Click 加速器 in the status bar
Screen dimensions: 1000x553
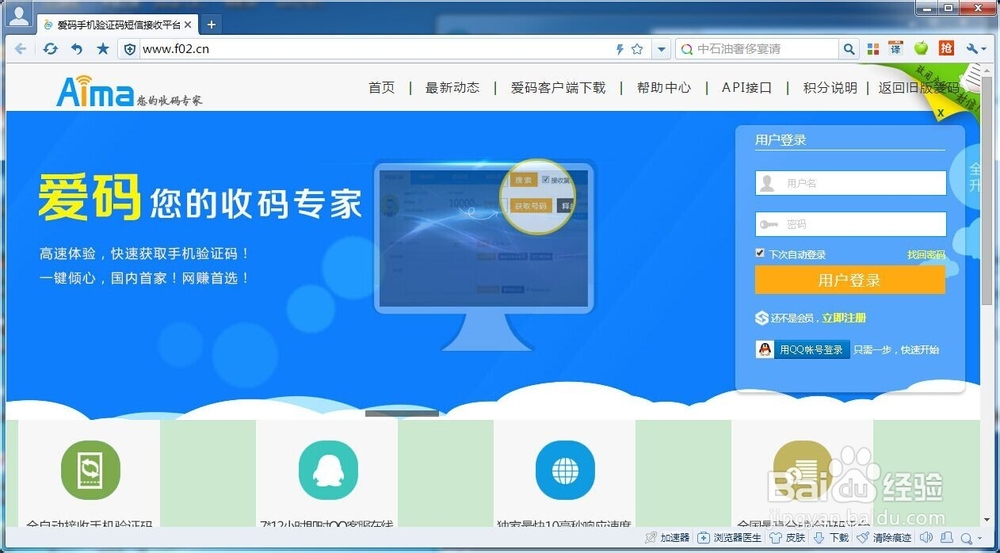click(x=667, y=538)
